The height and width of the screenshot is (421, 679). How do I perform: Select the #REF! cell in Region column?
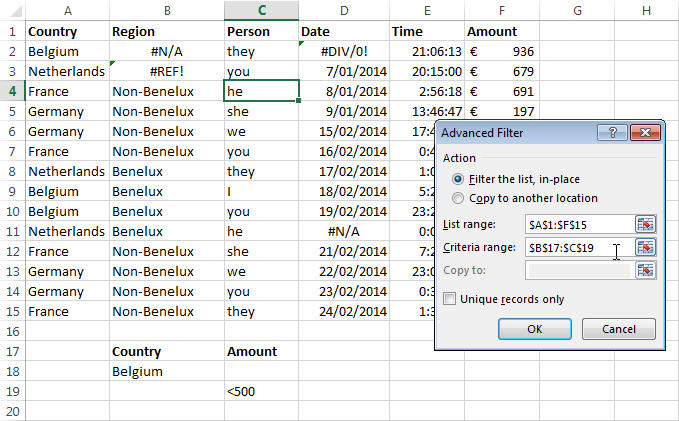pyautogui.click(x=167, y=71)
